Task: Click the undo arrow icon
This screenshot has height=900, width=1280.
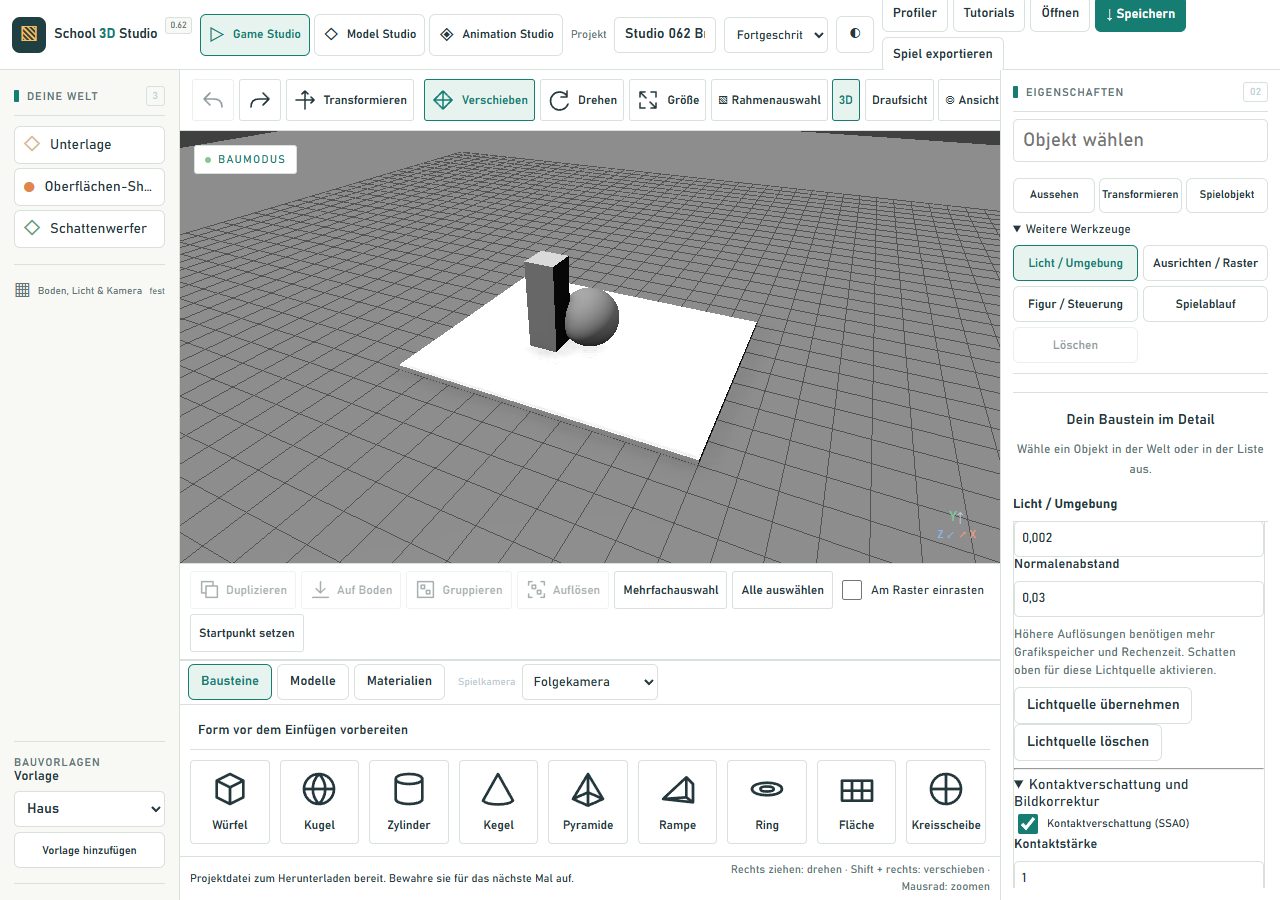Action: click(213, 100)
